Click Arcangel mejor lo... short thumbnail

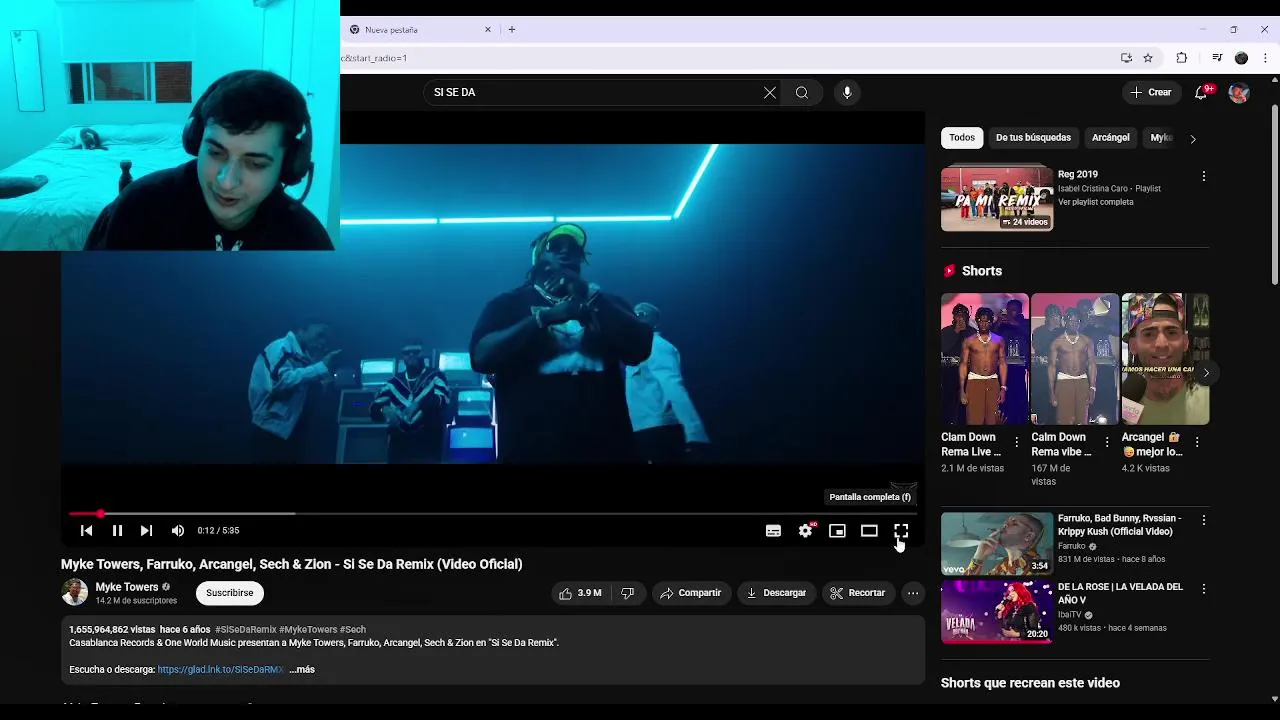click(x=1165, y=359)
